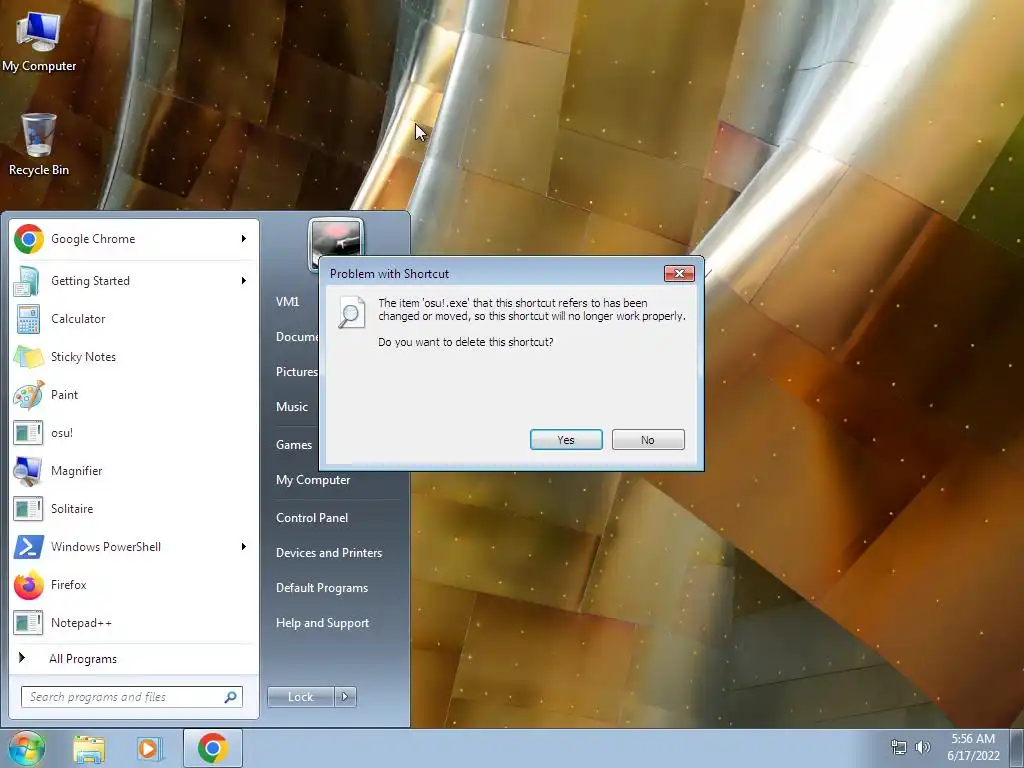Screen dimensions: 1024x768
Task: Open Control Panel from Start menu
Action: 312,518
